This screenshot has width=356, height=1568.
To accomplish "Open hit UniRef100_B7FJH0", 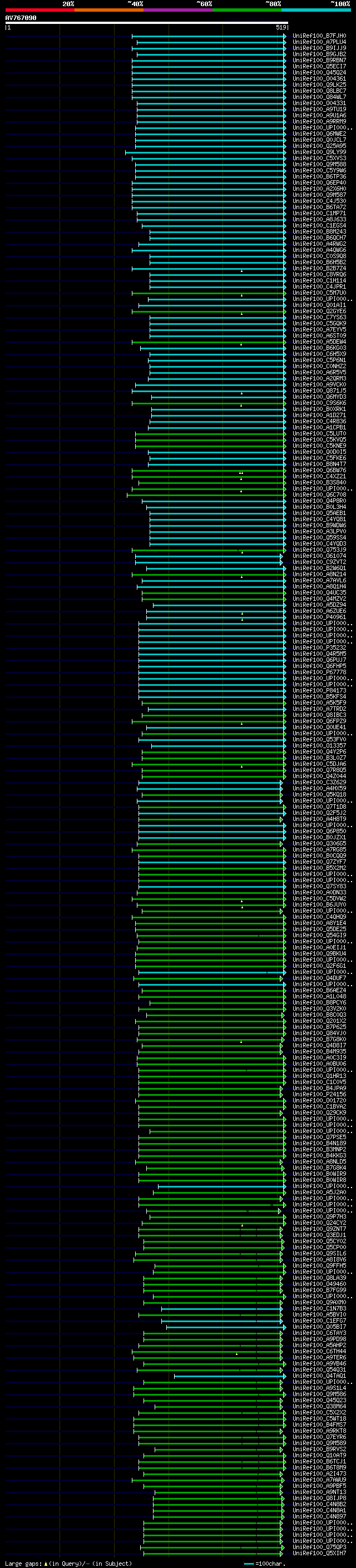I will tap(319, 36).
